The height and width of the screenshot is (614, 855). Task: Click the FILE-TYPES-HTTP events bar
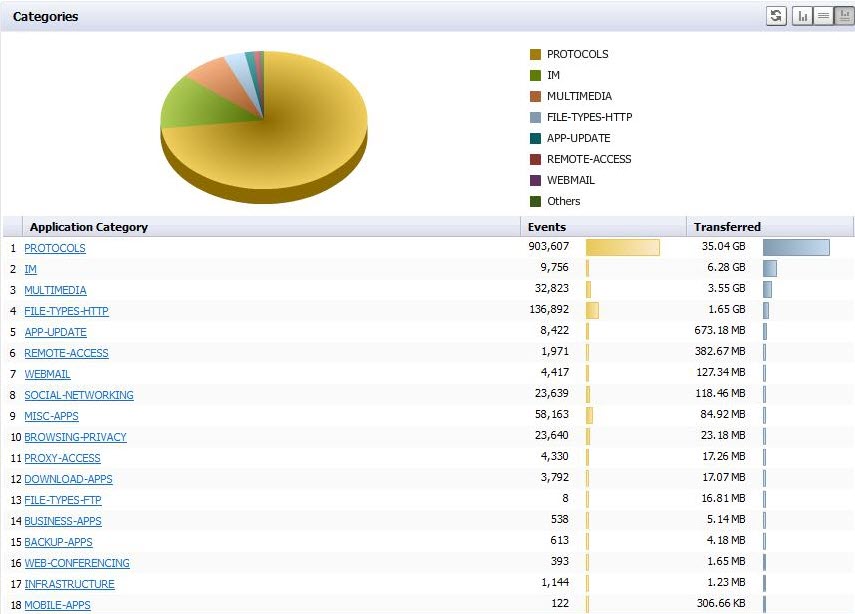click(592, 310)
